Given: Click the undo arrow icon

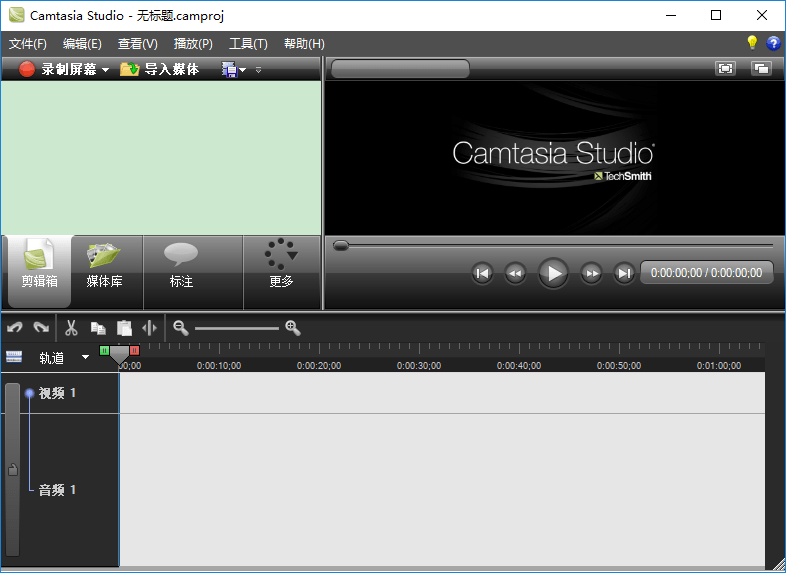Looking at the screenshot, I should click(15, 328).
